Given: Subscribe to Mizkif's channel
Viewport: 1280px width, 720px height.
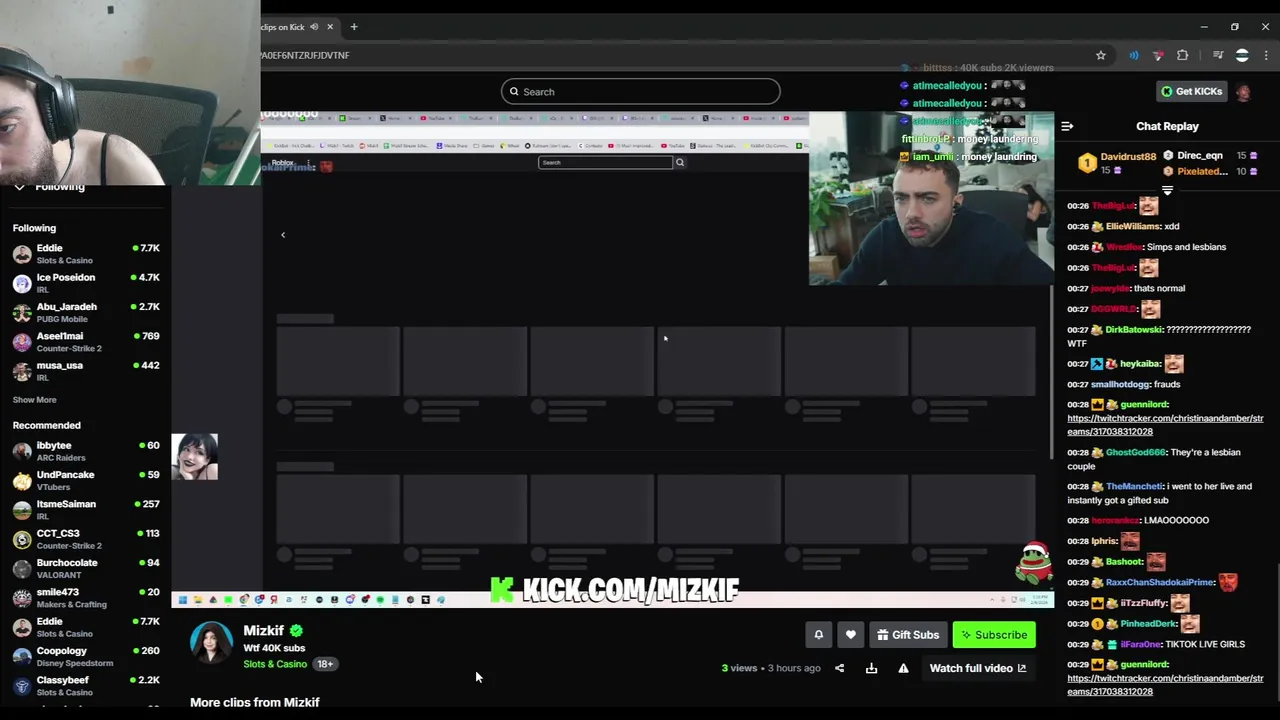Looking at the screenshot, I should 994,635.
